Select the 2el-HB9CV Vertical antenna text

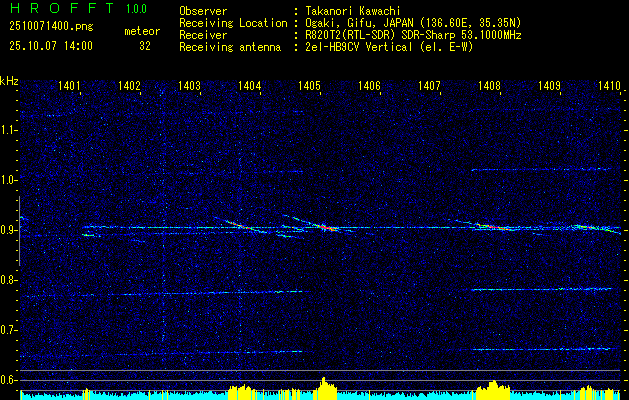point(389,47)
